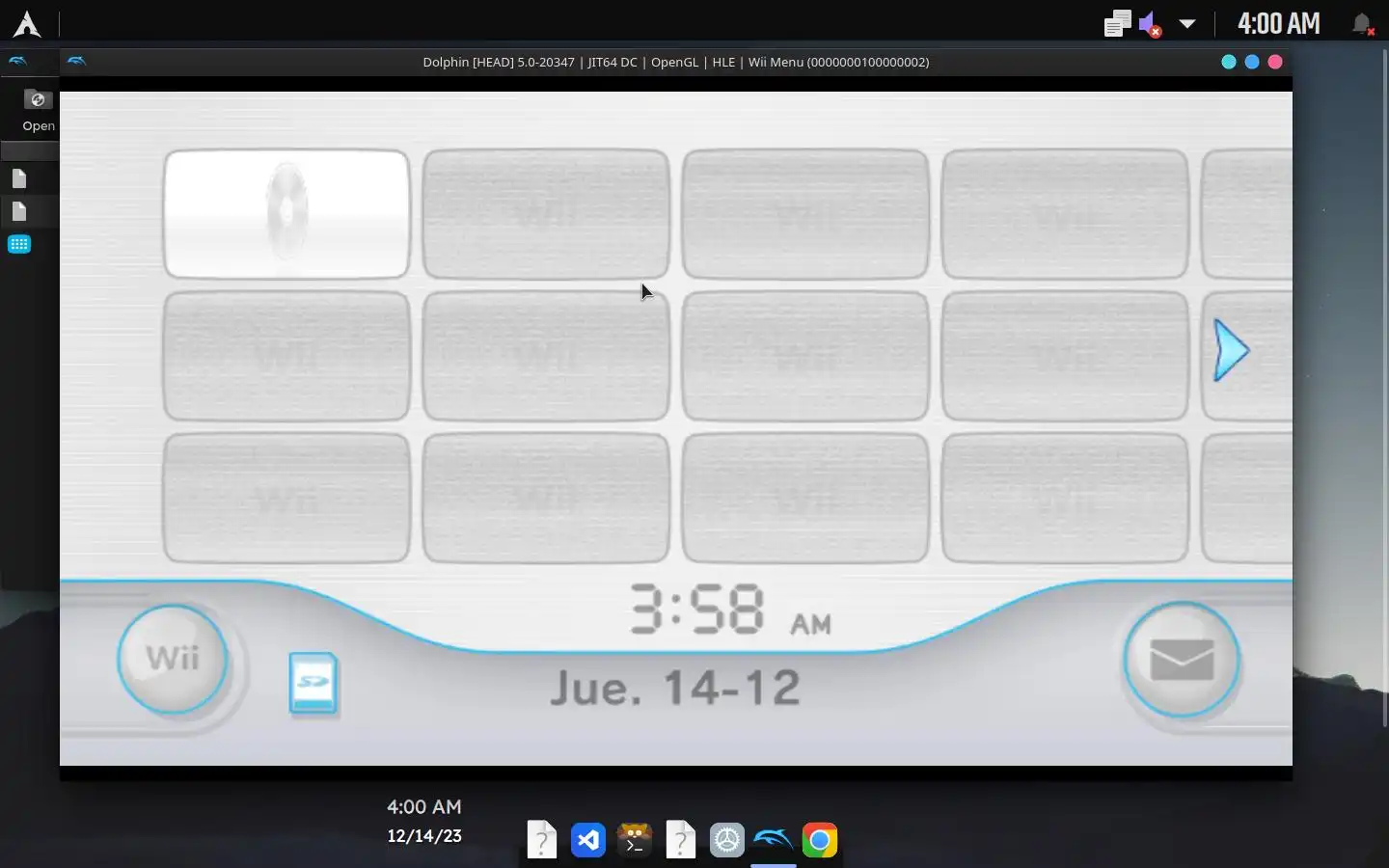
Task: Unmute audio via the muted speaker tray icon
Action: tap(1150, 24)
